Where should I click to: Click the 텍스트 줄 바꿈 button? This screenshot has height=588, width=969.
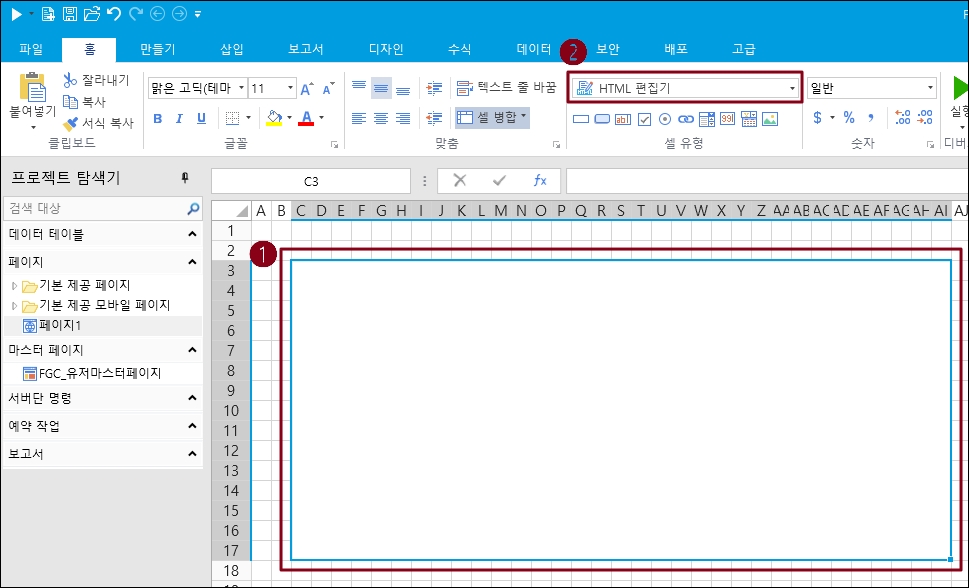(506, 88)
